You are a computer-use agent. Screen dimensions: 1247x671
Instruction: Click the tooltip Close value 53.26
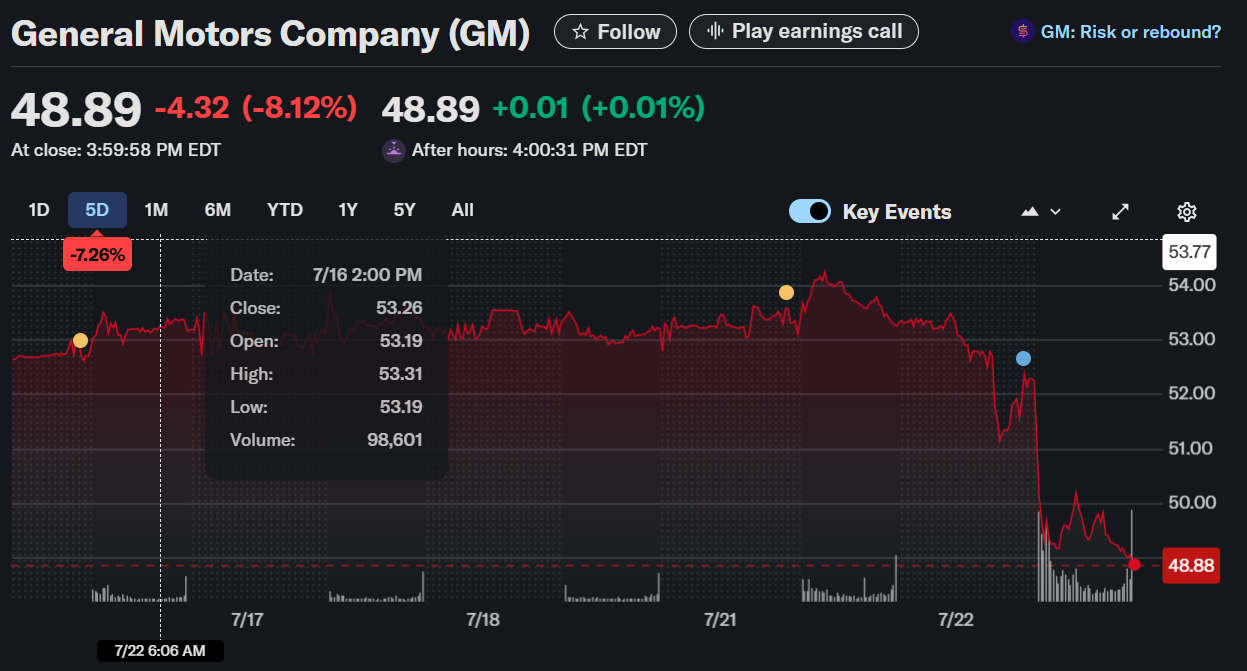(x=400, y=308)
